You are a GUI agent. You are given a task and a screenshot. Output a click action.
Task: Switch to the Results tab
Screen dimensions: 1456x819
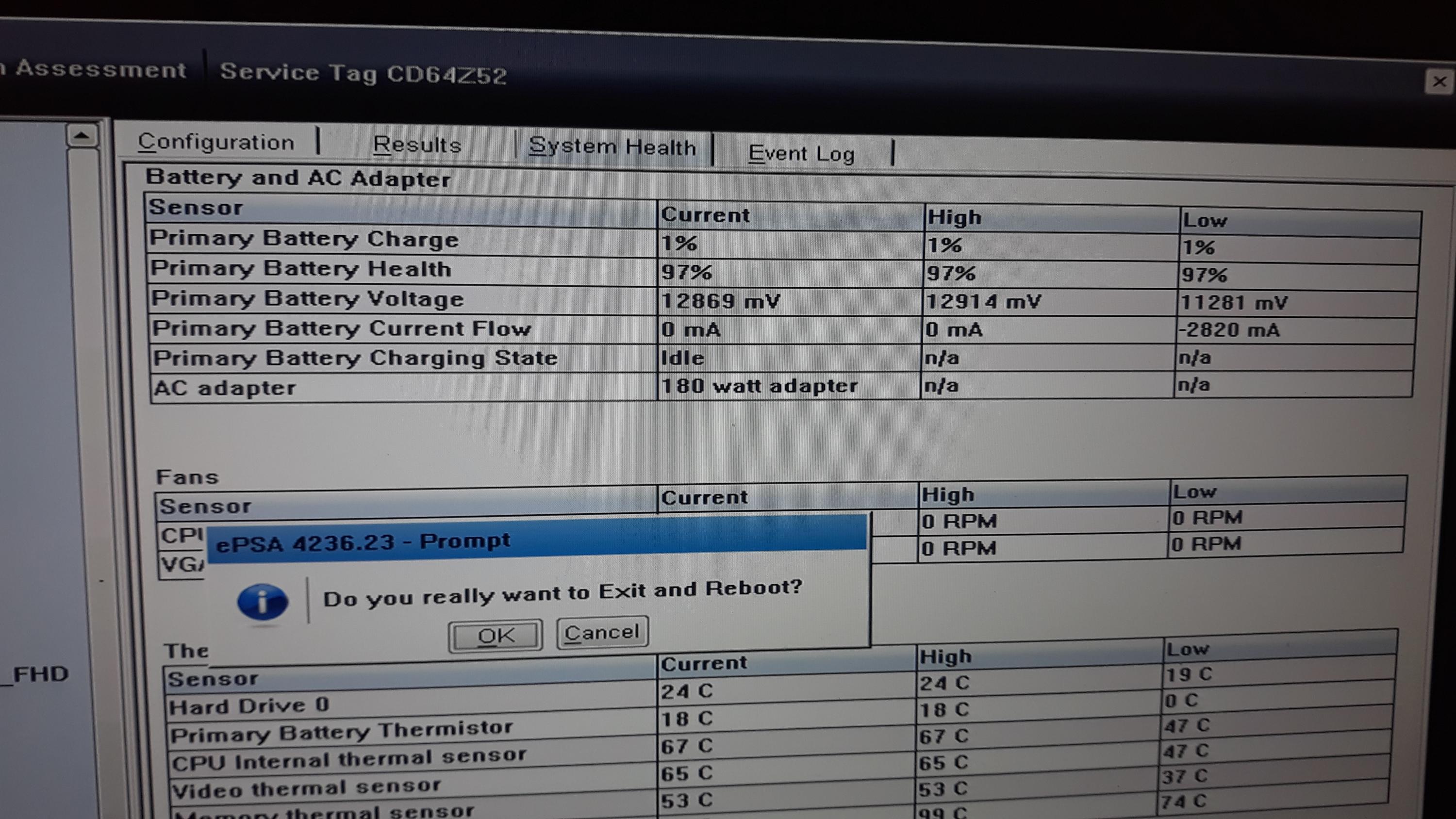pos(417,145)
